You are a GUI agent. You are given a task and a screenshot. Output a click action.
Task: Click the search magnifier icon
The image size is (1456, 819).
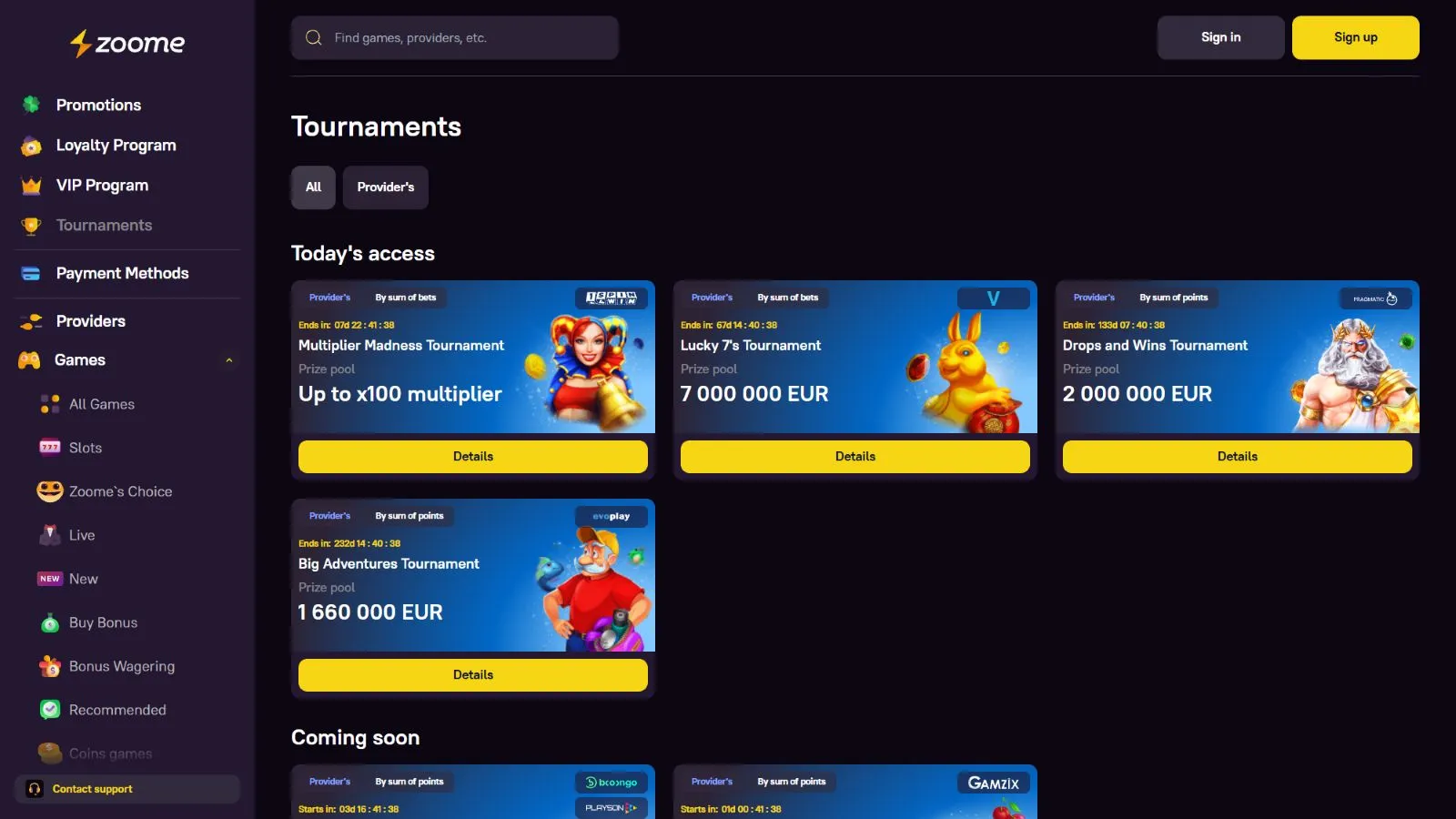click(314, 37)
